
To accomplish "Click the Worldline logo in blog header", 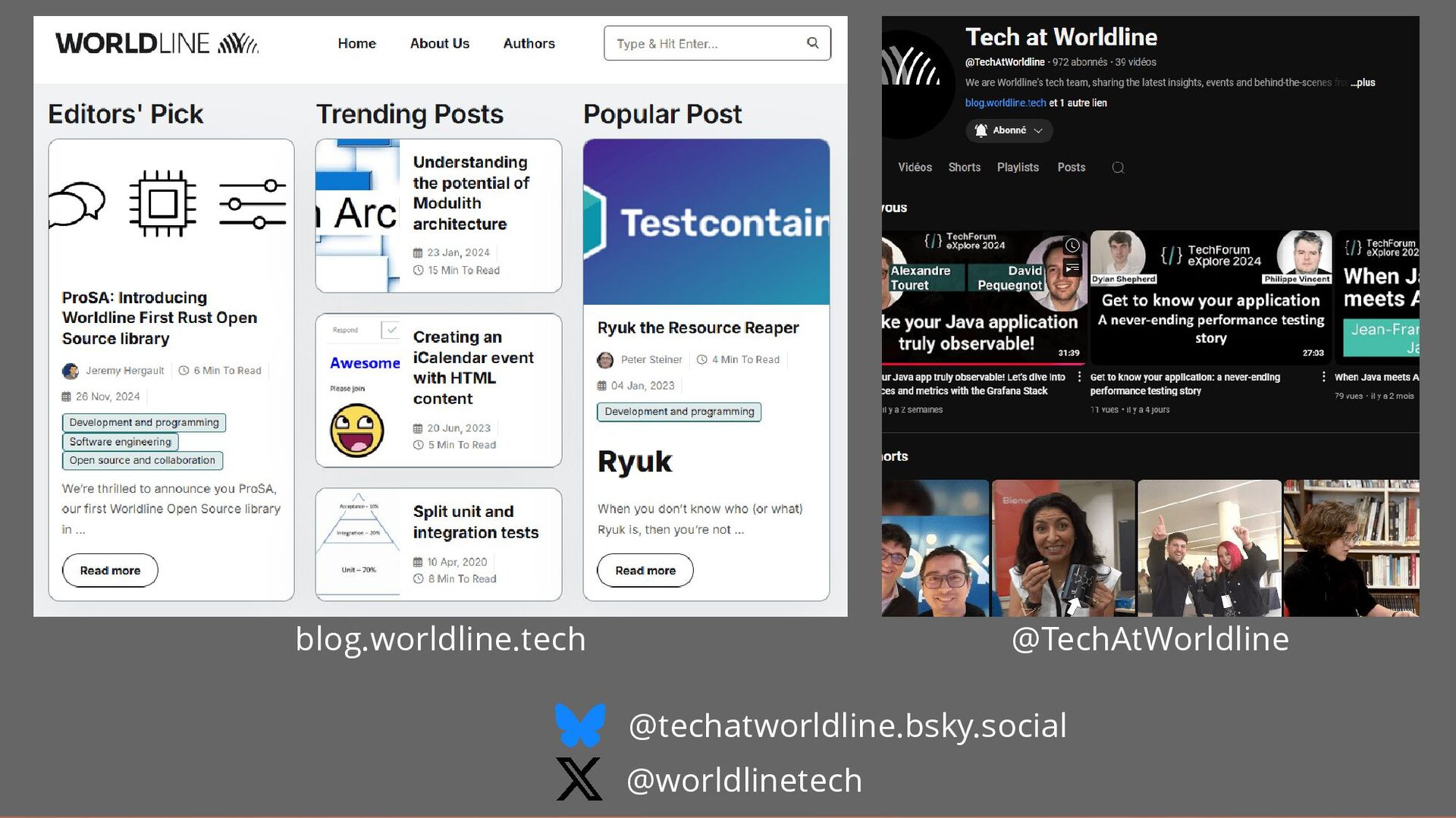I will tap(157, 43).
